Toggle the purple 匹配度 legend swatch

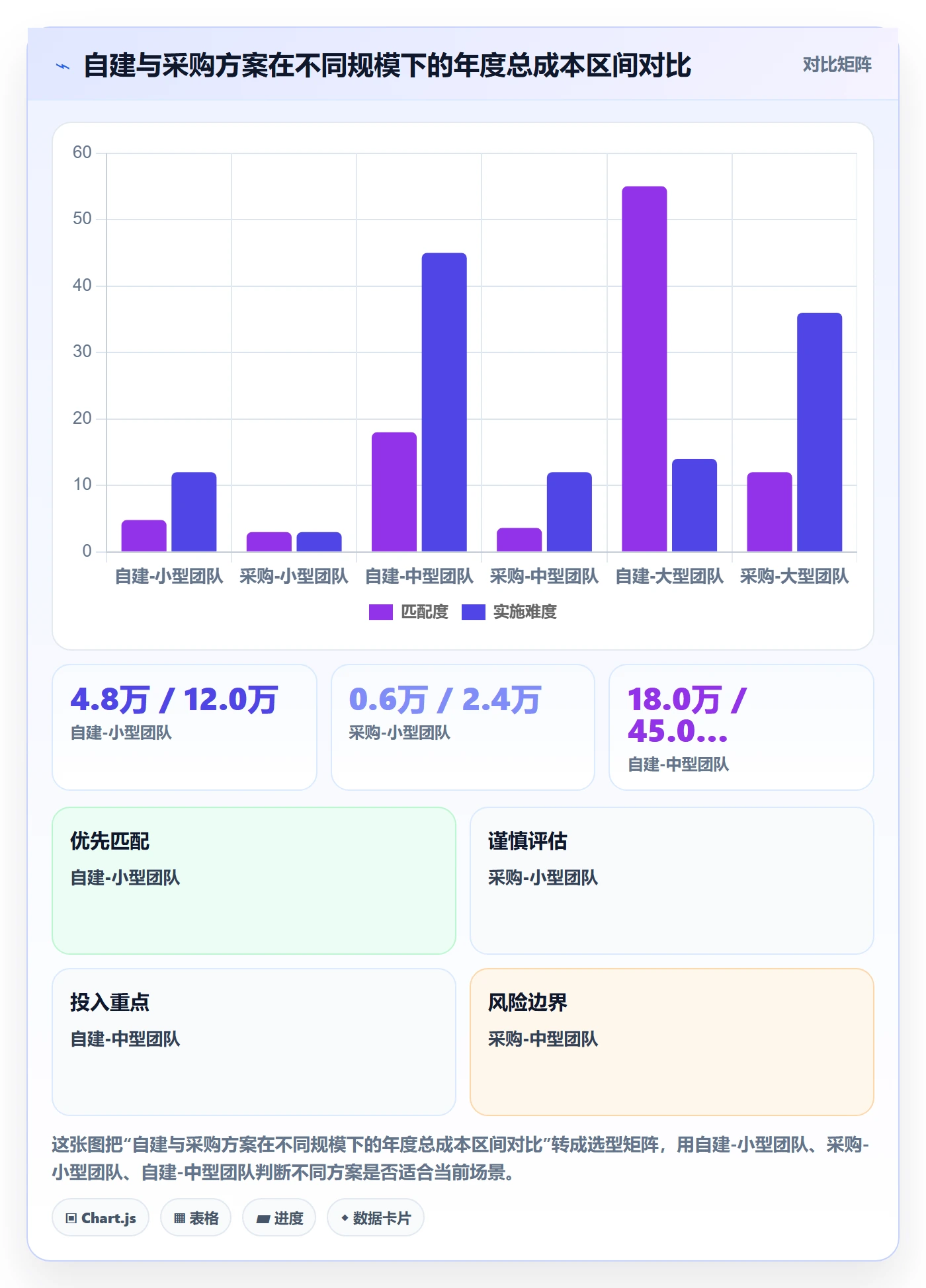tap(380, 612)
